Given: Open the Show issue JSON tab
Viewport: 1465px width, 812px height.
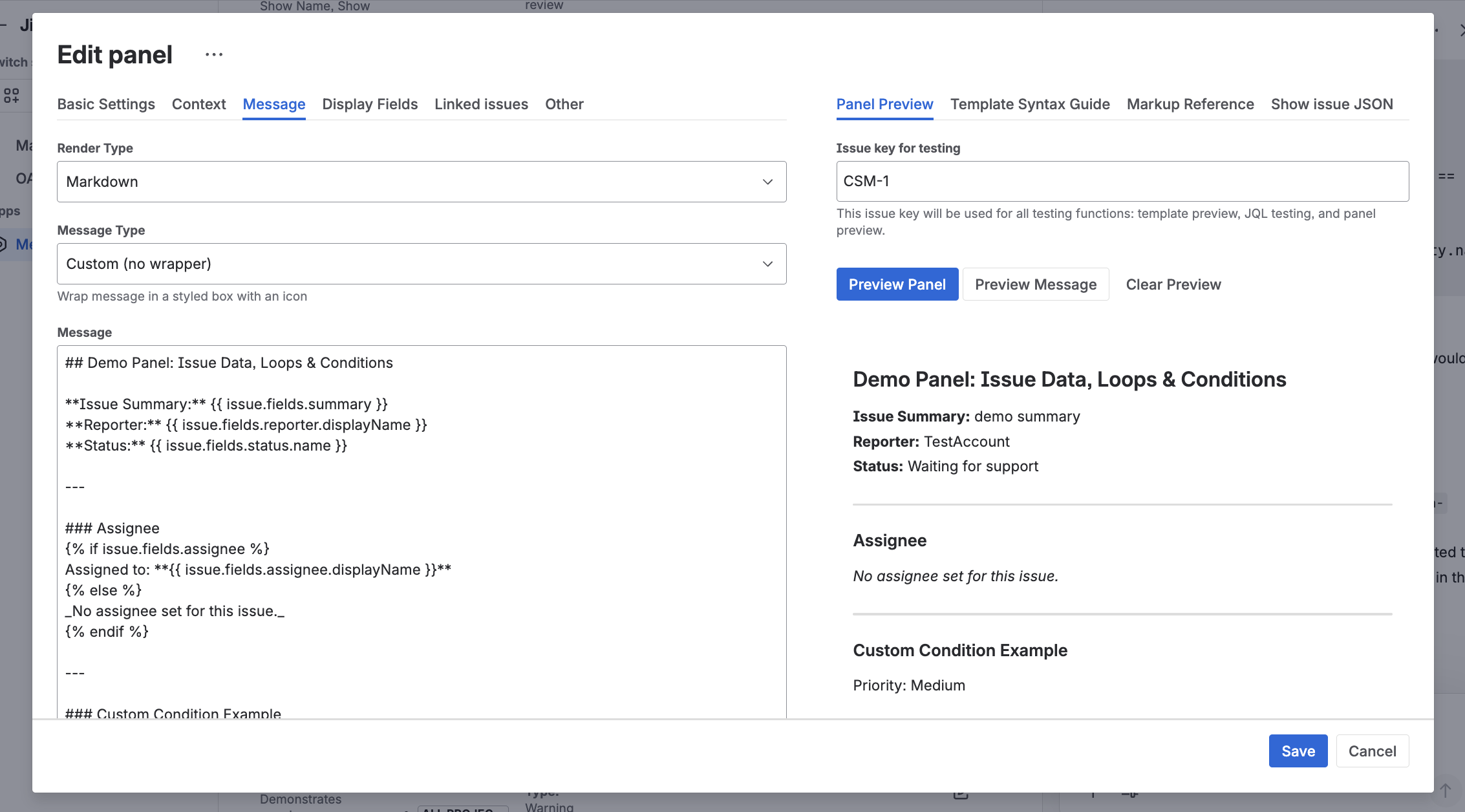Looking at the screenshot, I should coord(1332,104).
